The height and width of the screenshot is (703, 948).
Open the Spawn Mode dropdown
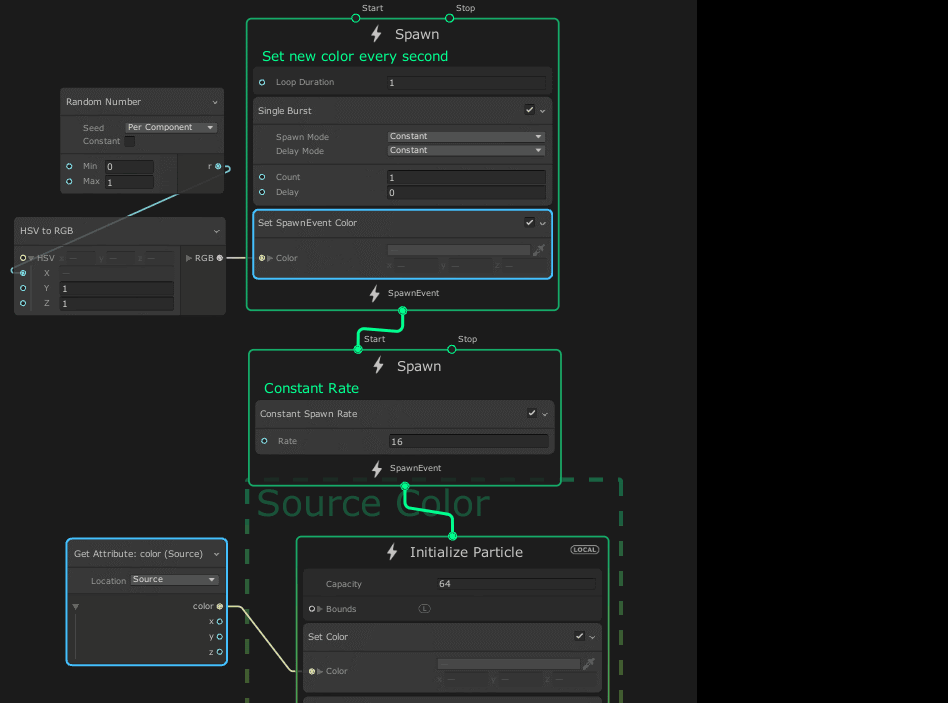click(466, 136)
